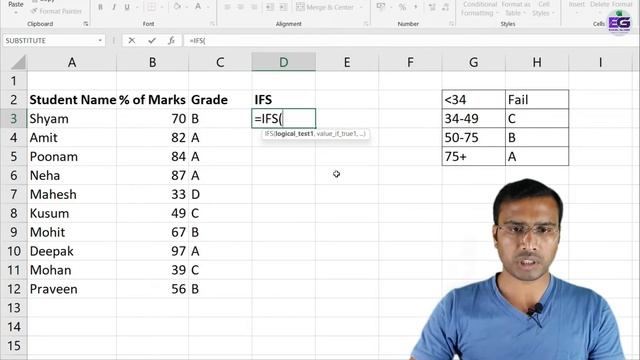
Task: Decrease indent in Alignment group
Action: (x=270, y=7)
